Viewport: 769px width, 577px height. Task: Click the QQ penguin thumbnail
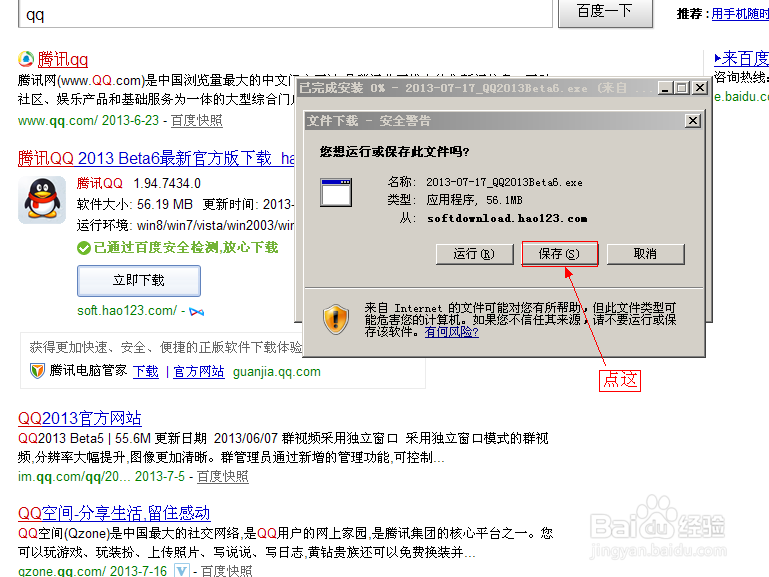[x=42, y=200]
